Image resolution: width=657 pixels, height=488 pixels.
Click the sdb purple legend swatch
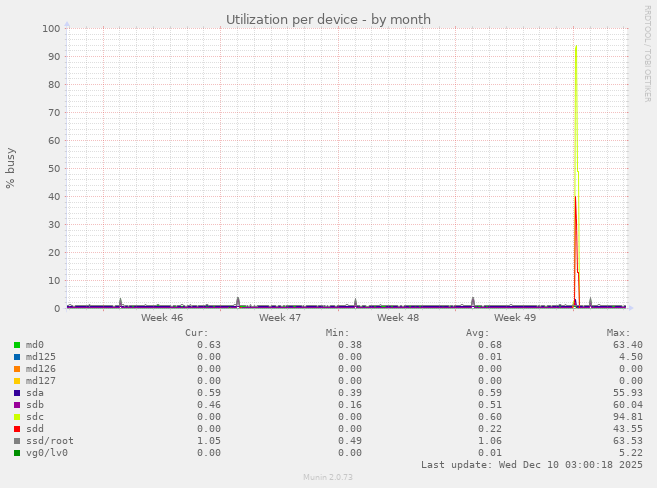pyautogui.click(x=17, y=405)
